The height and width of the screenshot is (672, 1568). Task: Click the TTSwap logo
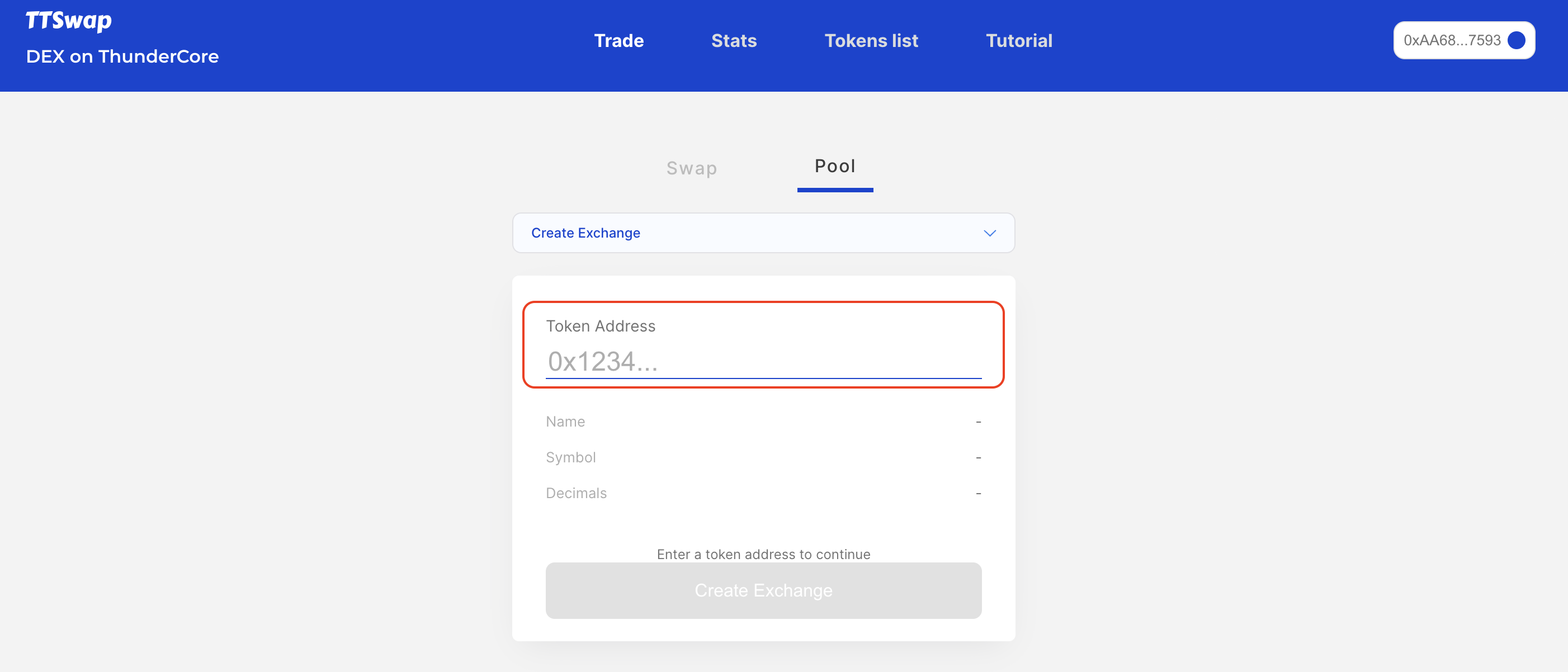[x=69, y=21]
